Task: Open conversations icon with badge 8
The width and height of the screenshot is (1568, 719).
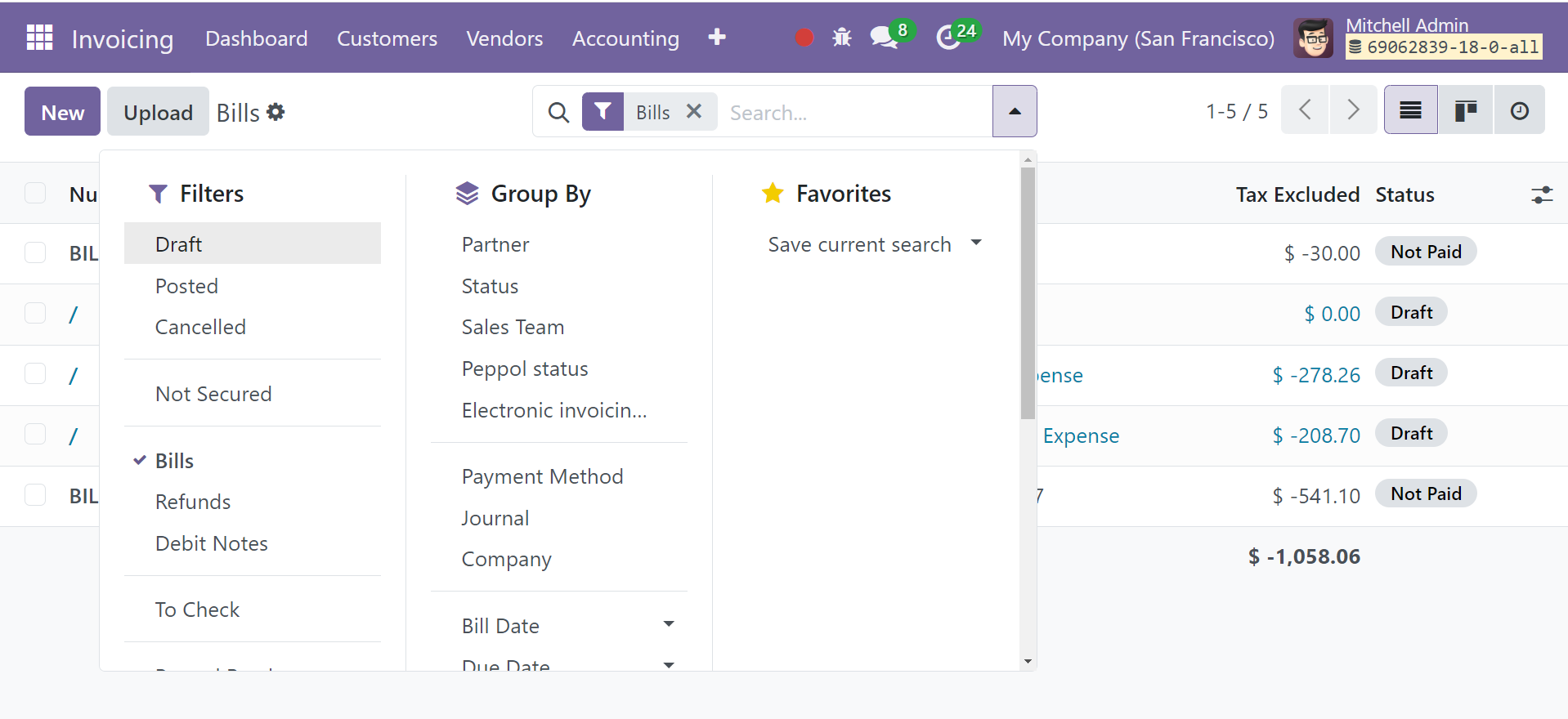Action: (885, 38)
